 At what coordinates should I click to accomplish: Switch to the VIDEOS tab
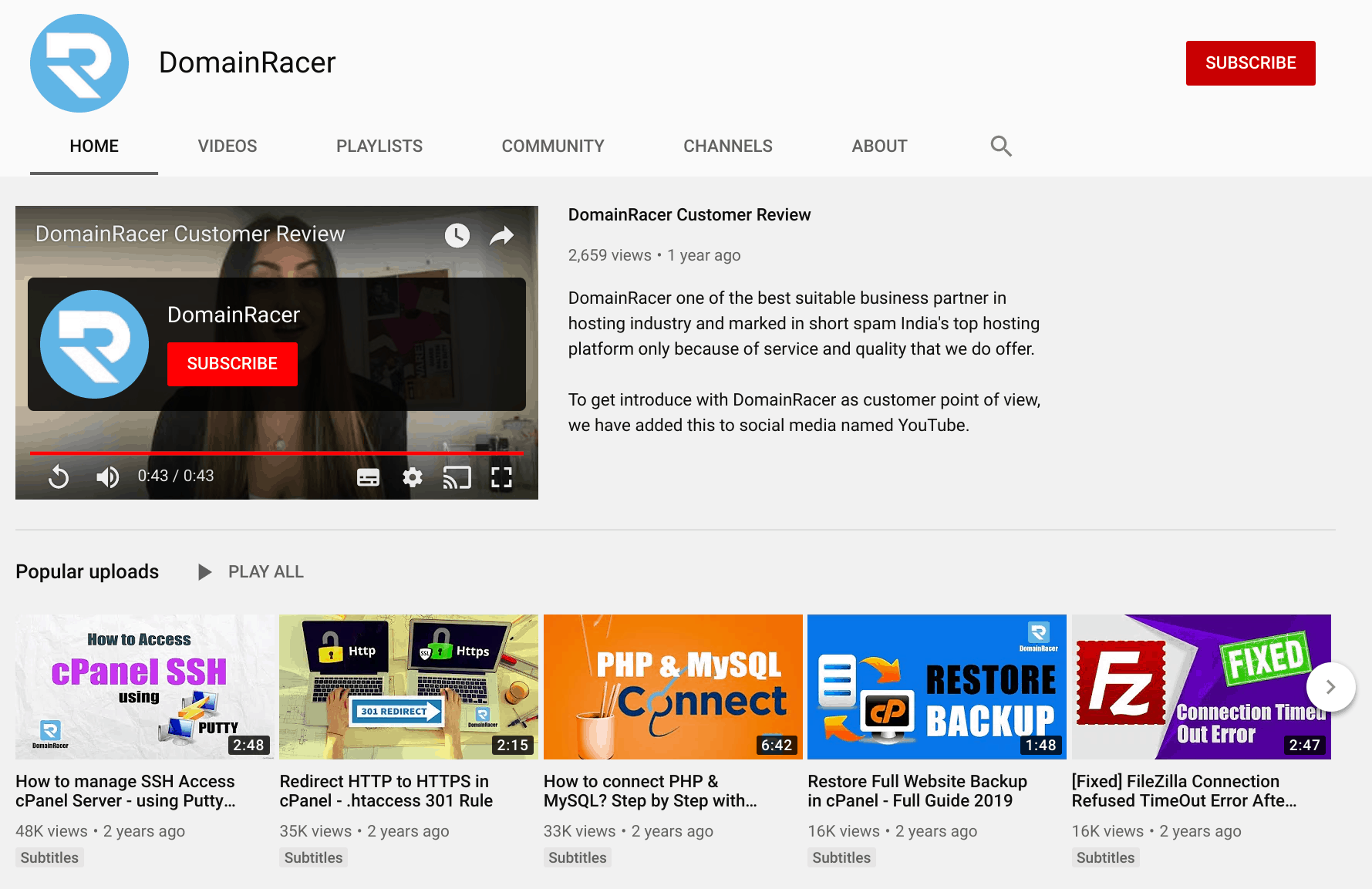pos(228,146)
